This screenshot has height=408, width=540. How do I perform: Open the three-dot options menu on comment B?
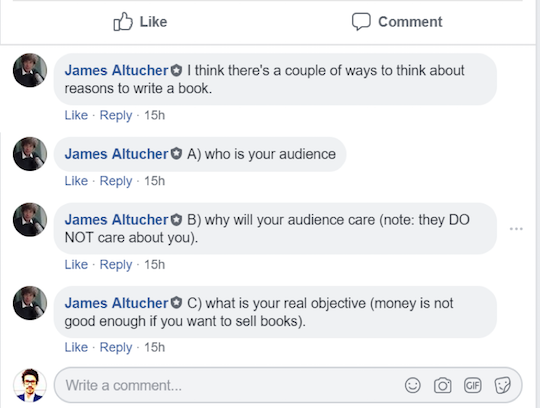coord(516,229)
